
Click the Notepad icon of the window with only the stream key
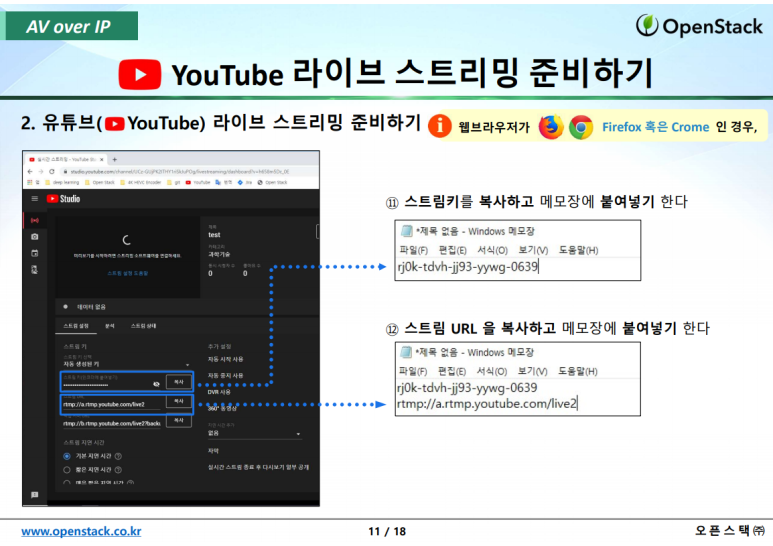click(x=407, y=231)
